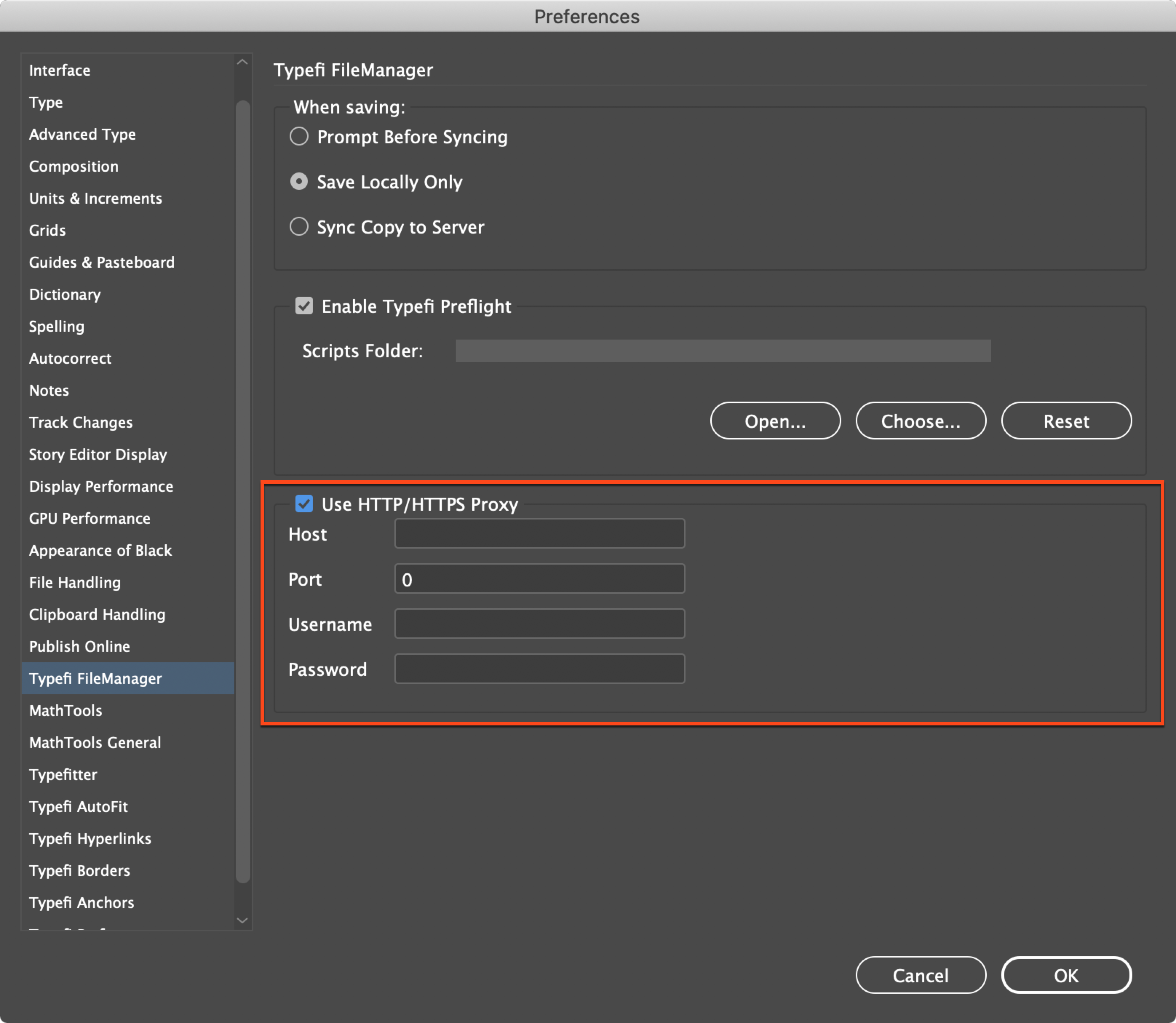The width and height of the screenshot is (1176, 1023).
Task: Select Grids in the category list
Action: click(128, 230)
